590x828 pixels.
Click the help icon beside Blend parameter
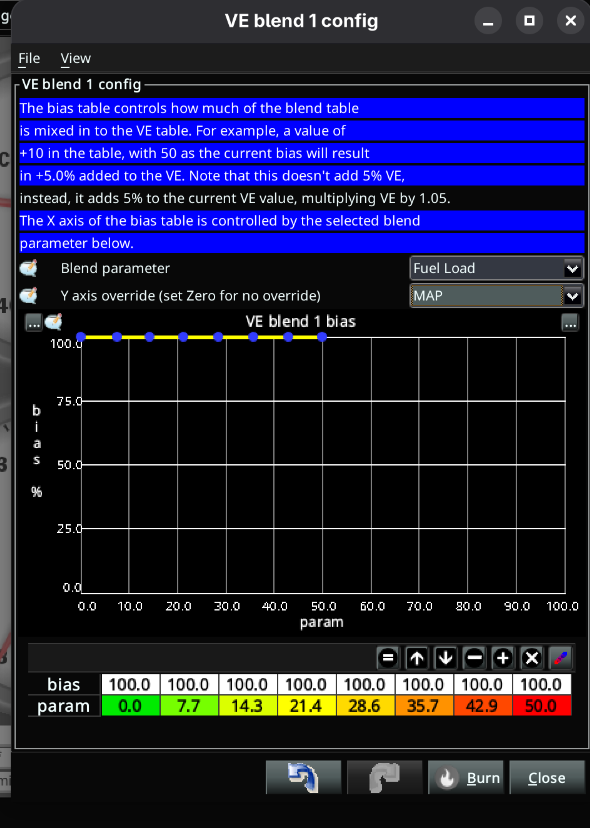pos(29,268)
